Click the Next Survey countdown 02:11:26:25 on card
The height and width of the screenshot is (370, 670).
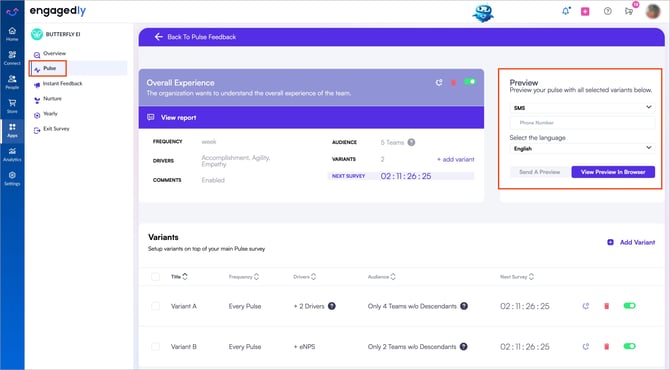click(x=406, y=176)
